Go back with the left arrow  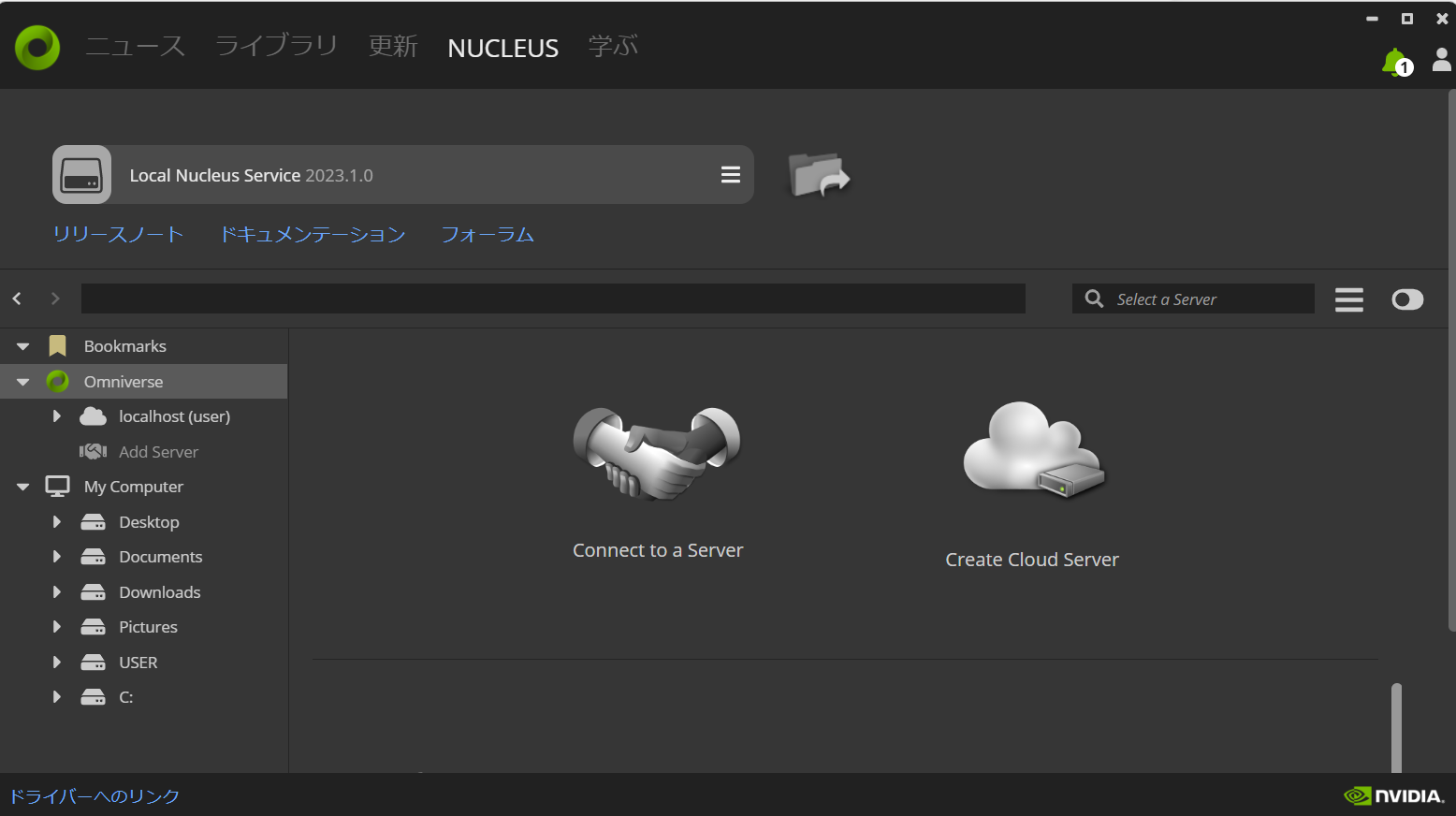[17, 299]
